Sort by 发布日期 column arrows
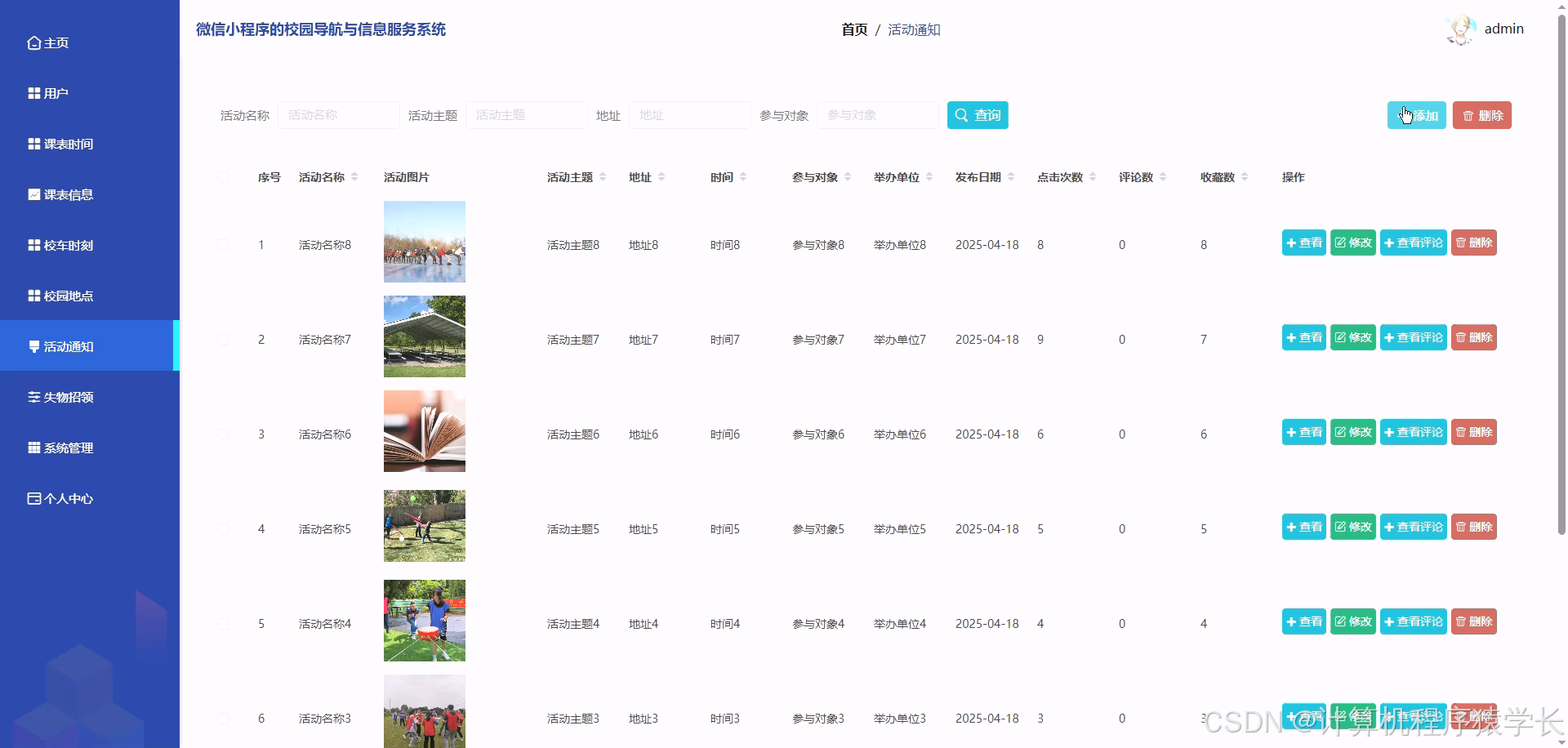 [x=1011, y=177]
